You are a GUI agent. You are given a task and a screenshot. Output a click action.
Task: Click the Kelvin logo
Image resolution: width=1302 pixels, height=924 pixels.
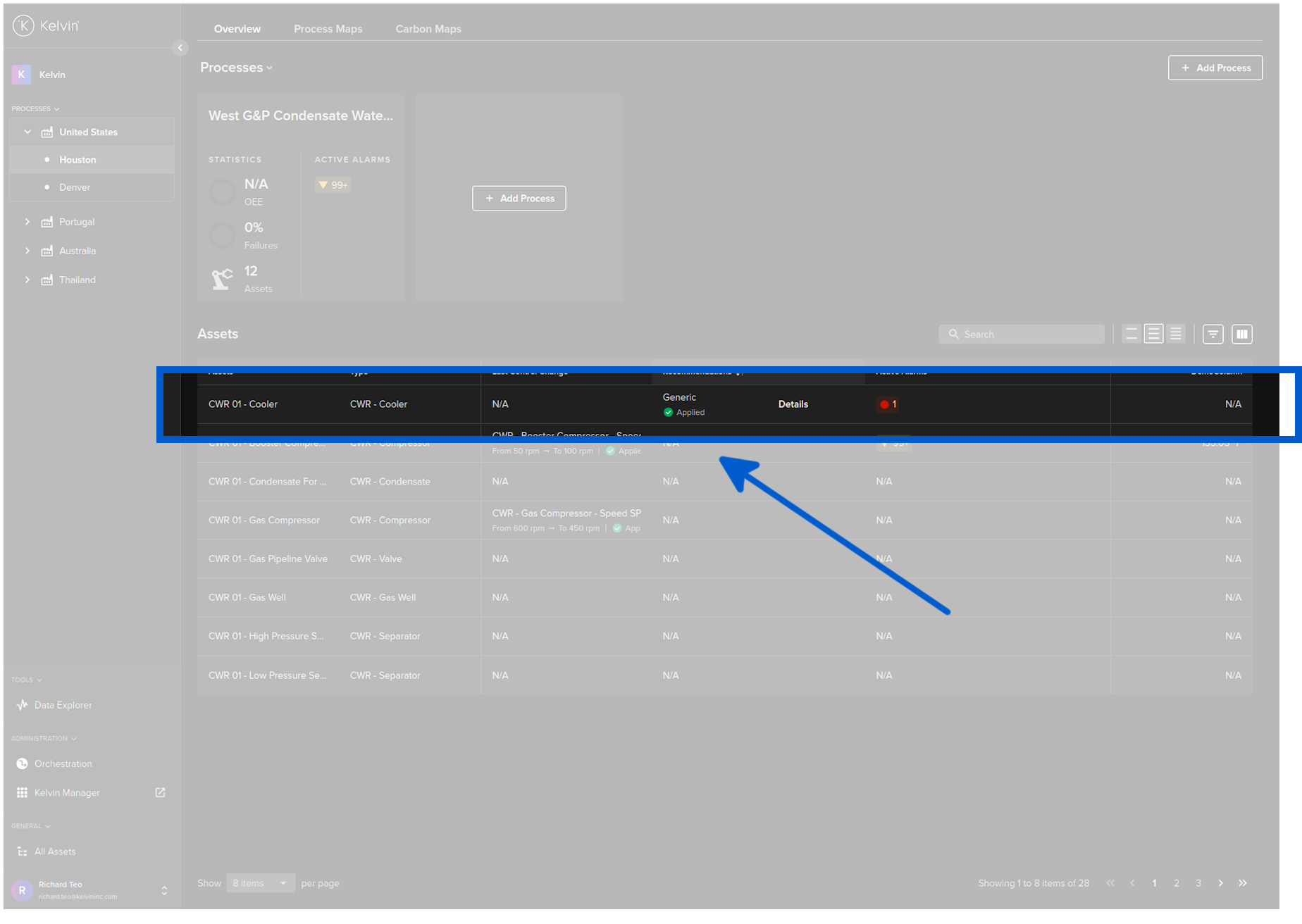(x=24, y=25)
